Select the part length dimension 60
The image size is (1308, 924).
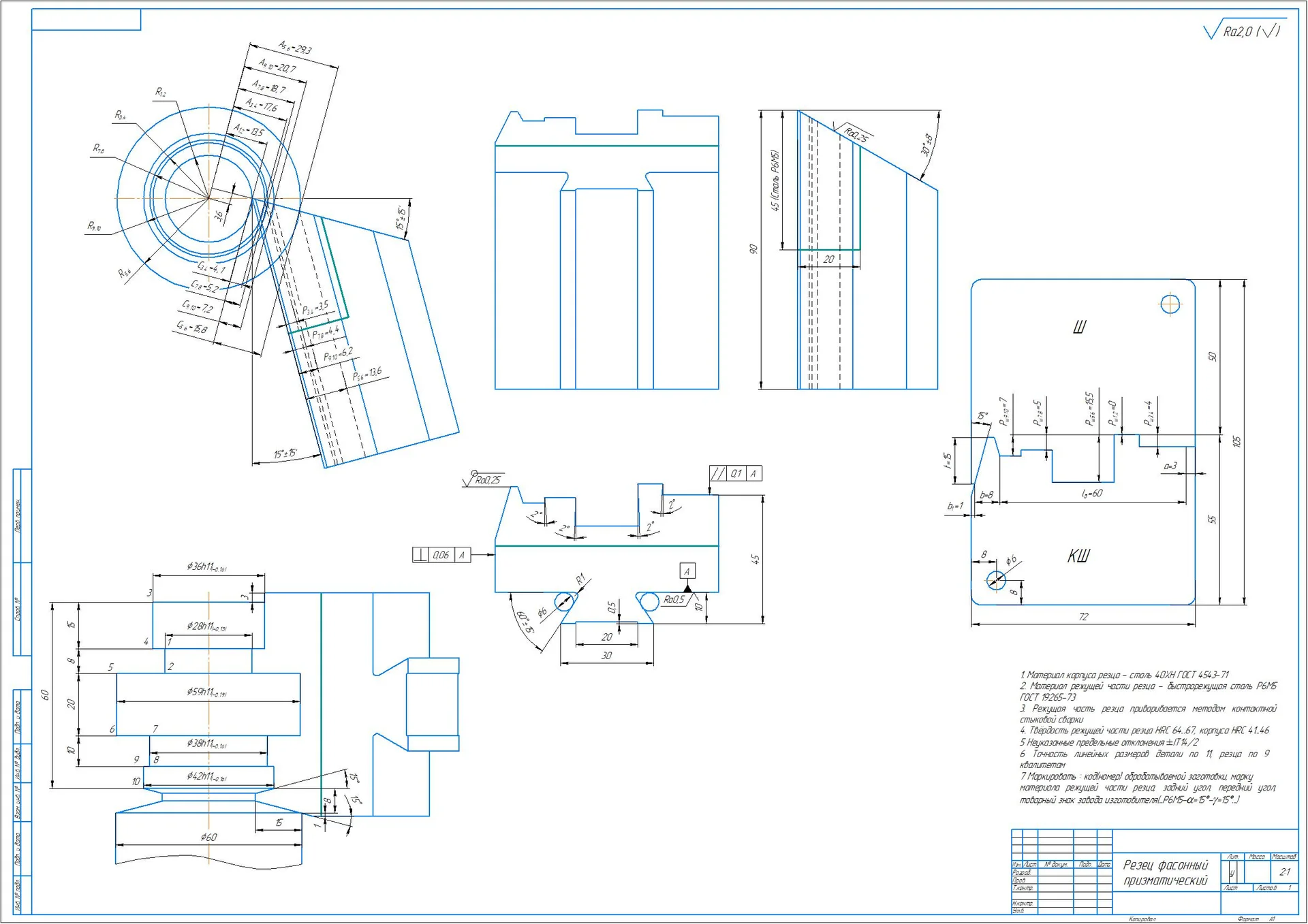click(44, 695)
